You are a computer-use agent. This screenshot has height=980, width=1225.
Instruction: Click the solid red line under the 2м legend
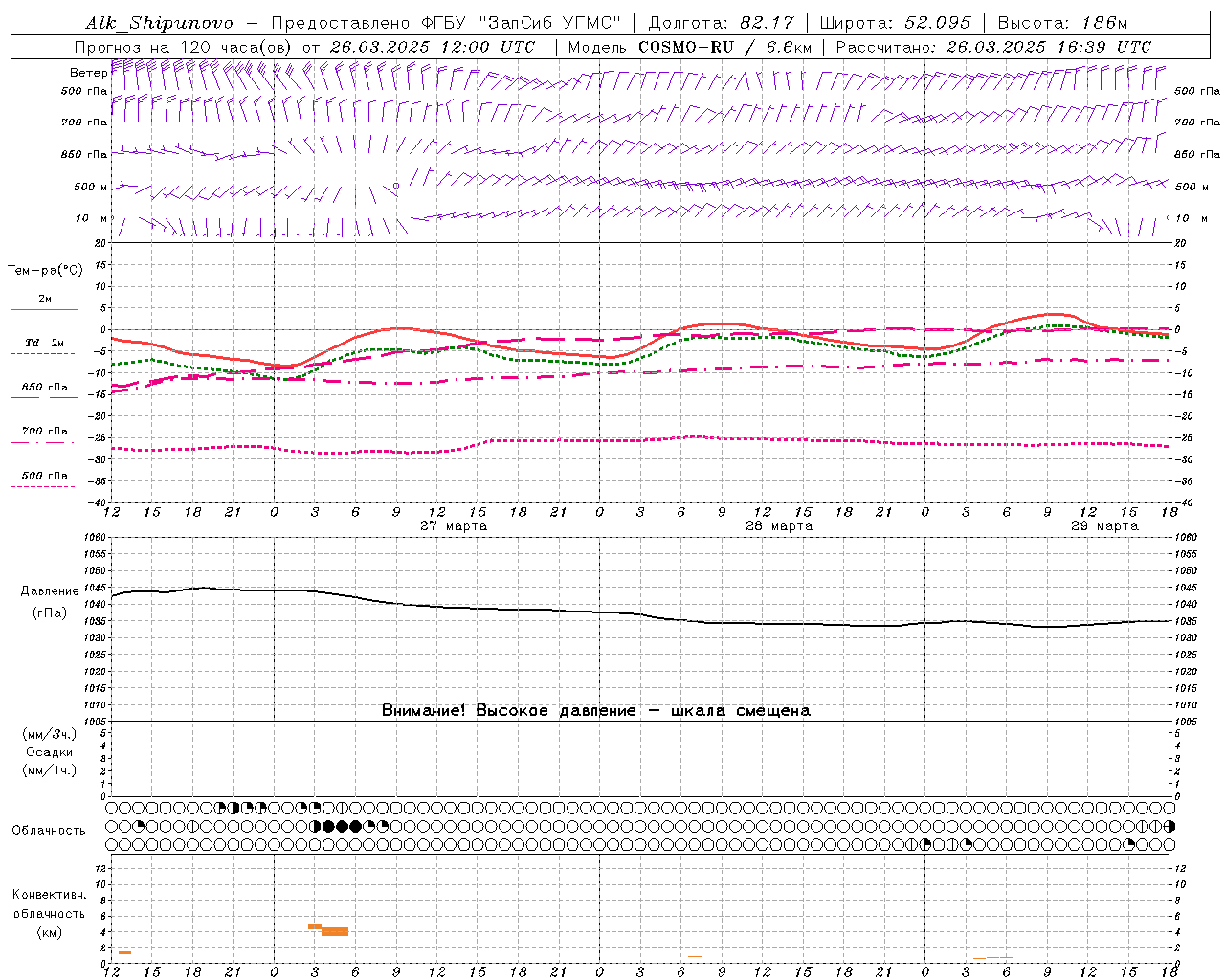(x=44, y=309)
